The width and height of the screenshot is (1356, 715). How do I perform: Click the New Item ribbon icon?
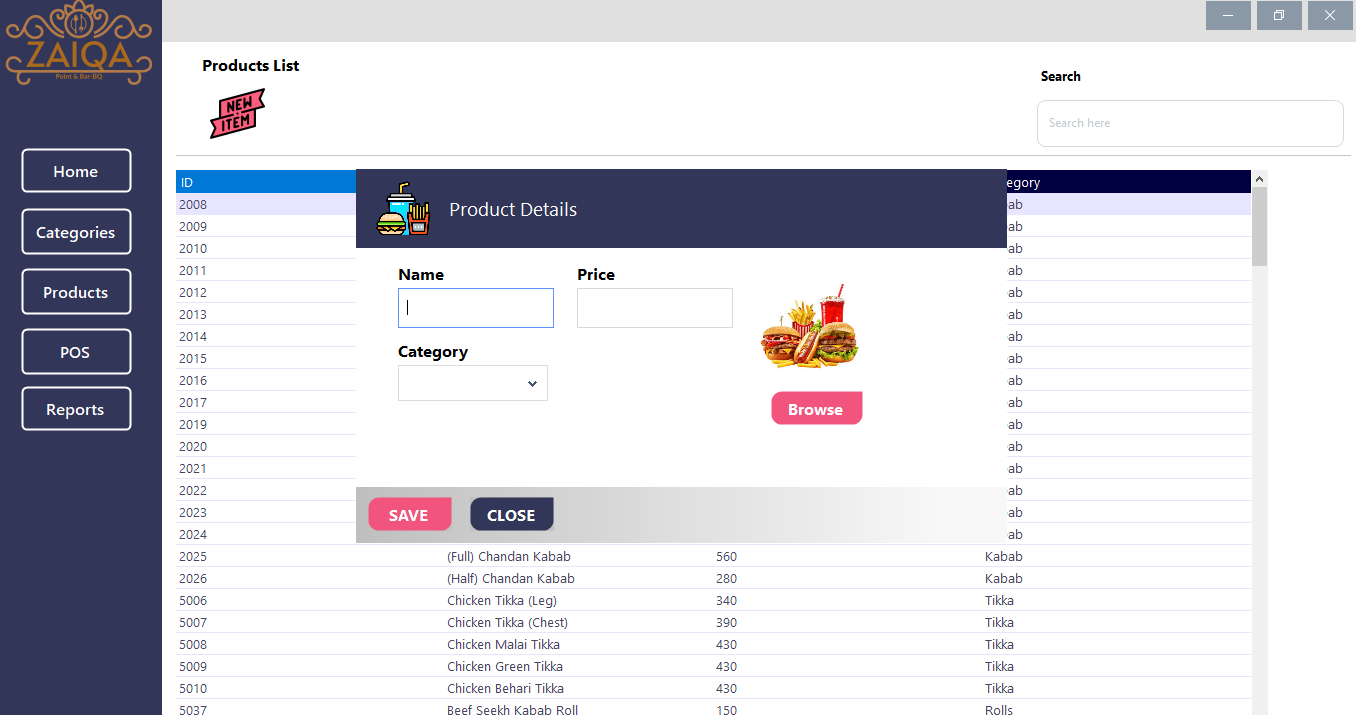[237, 113]
